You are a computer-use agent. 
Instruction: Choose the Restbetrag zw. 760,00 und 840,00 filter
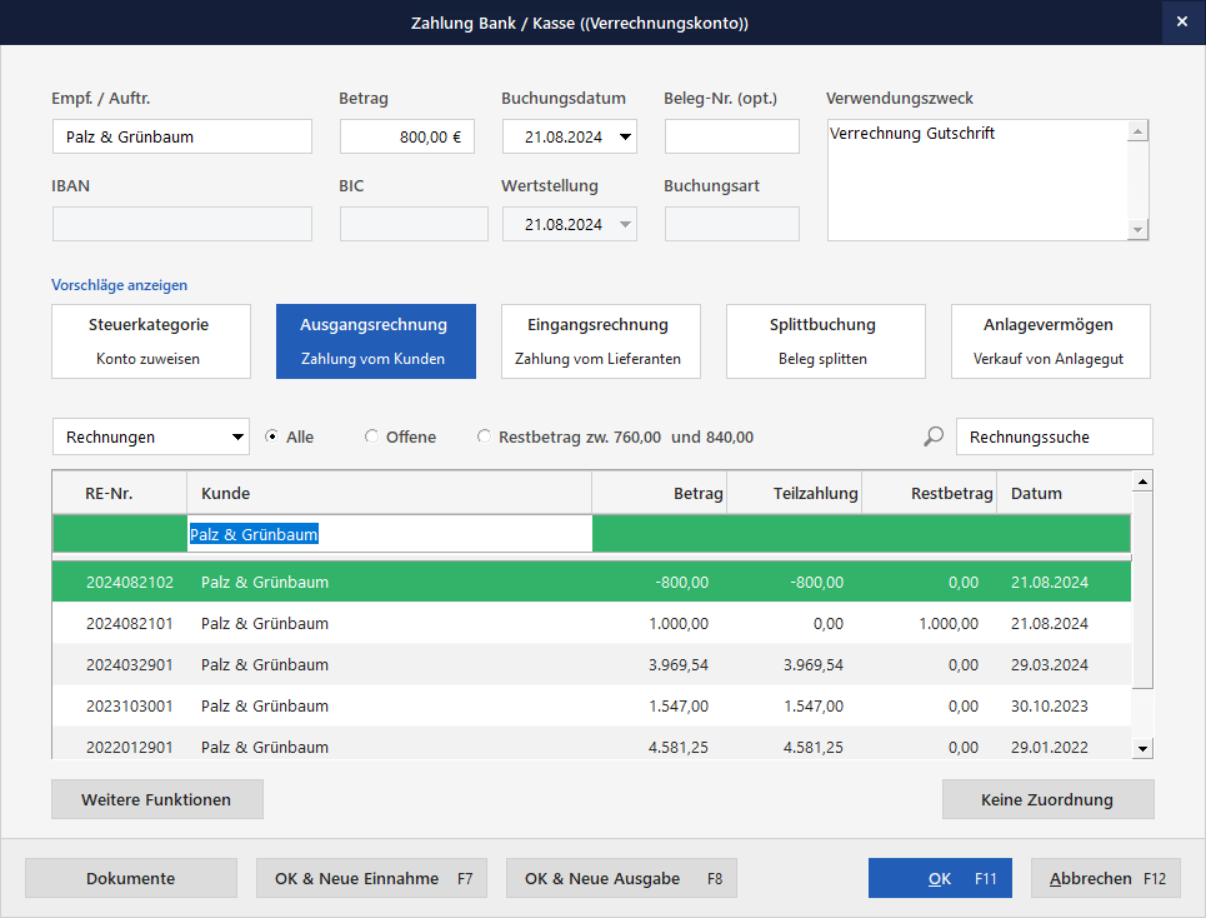pos(485,437)
